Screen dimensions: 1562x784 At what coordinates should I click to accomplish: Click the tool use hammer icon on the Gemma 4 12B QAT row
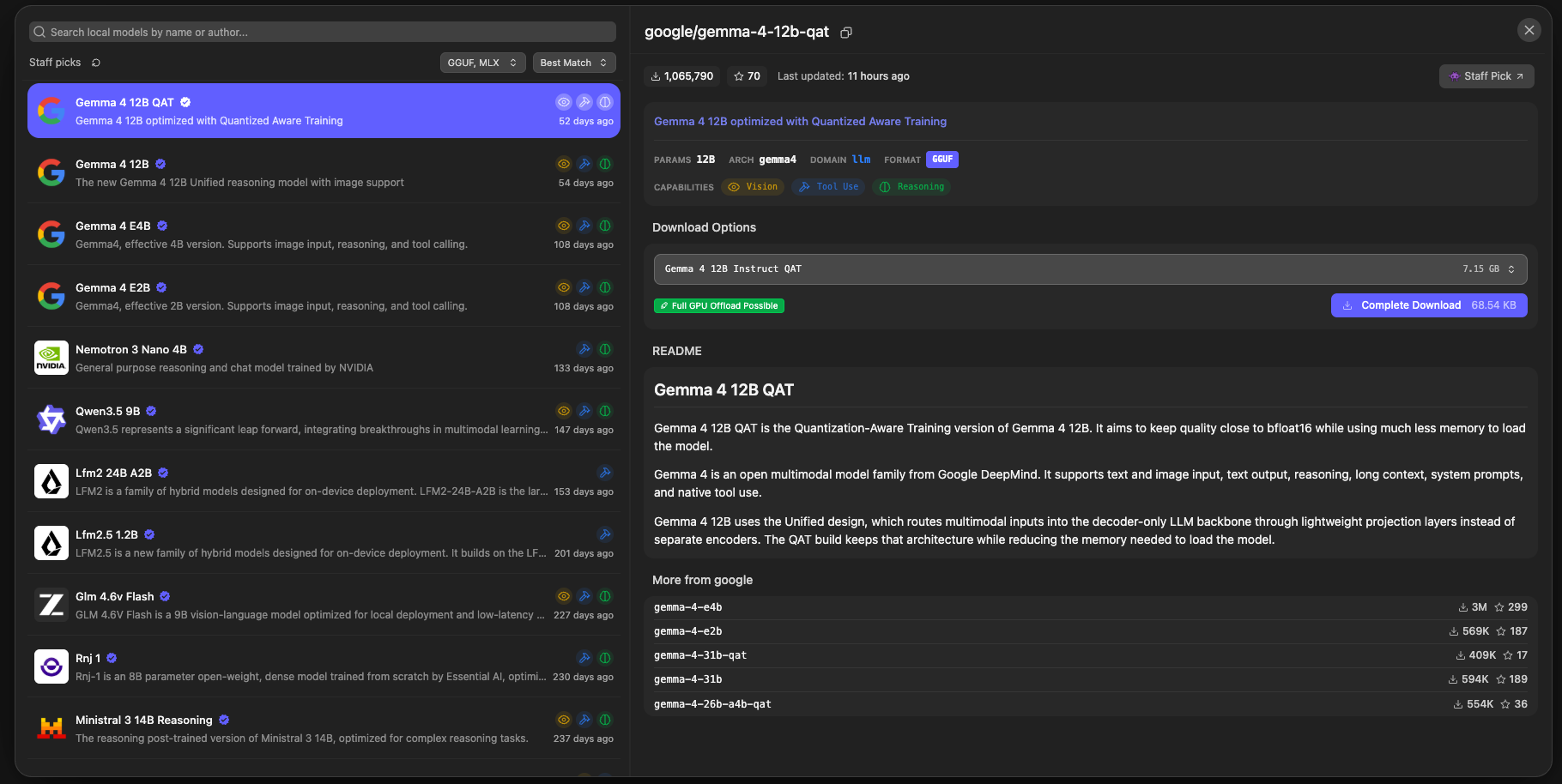584,102
